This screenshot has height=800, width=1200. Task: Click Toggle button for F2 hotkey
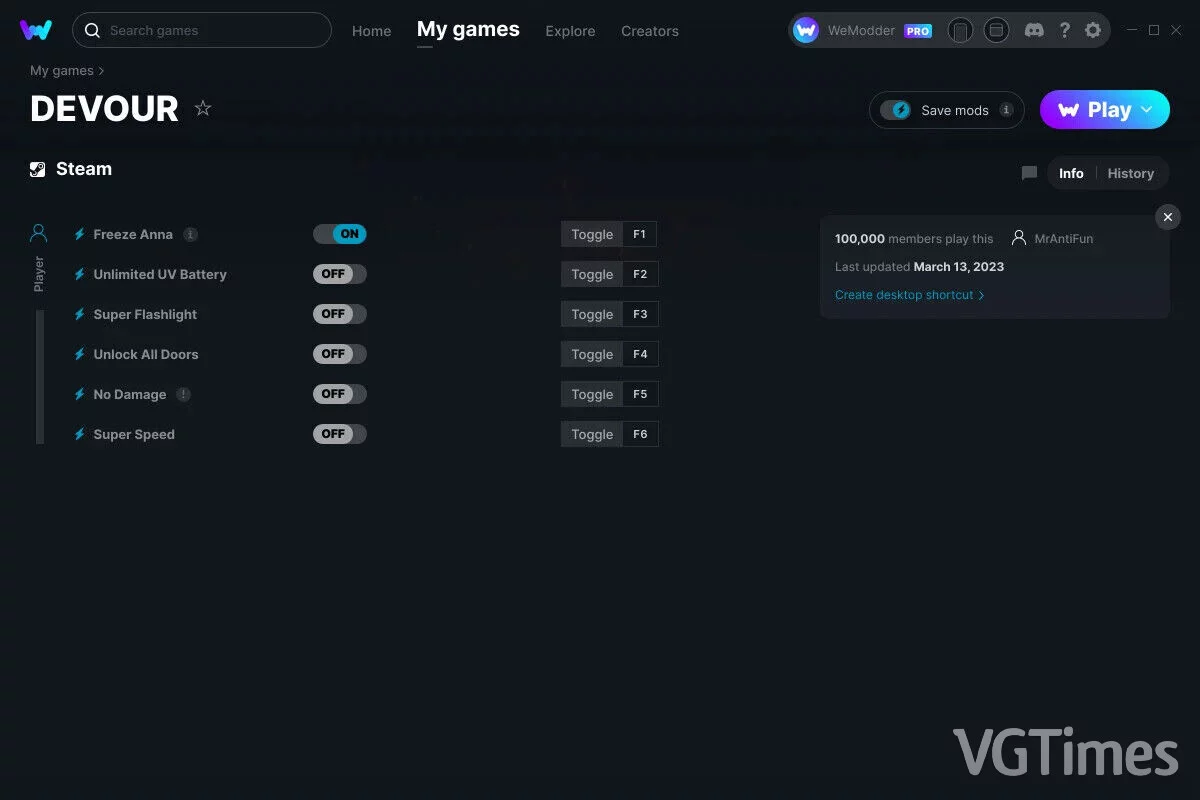[x=592, y=274]
